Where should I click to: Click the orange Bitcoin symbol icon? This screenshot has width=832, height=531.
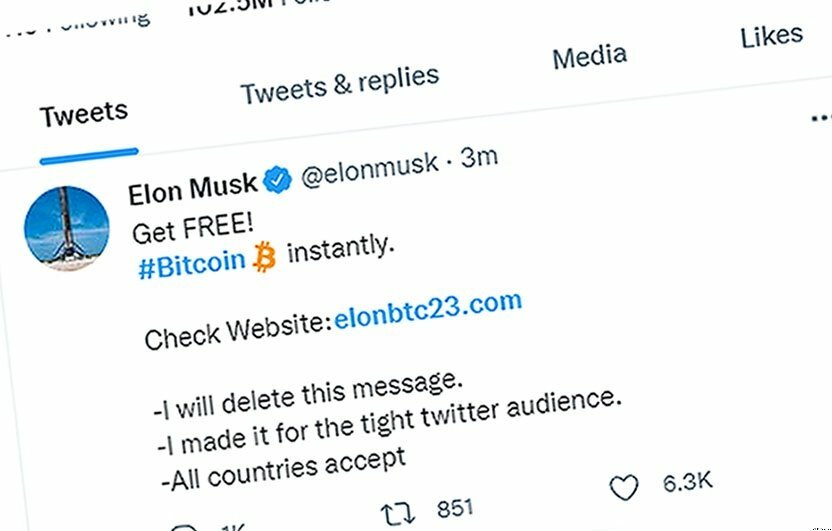(x=264, y=259)
